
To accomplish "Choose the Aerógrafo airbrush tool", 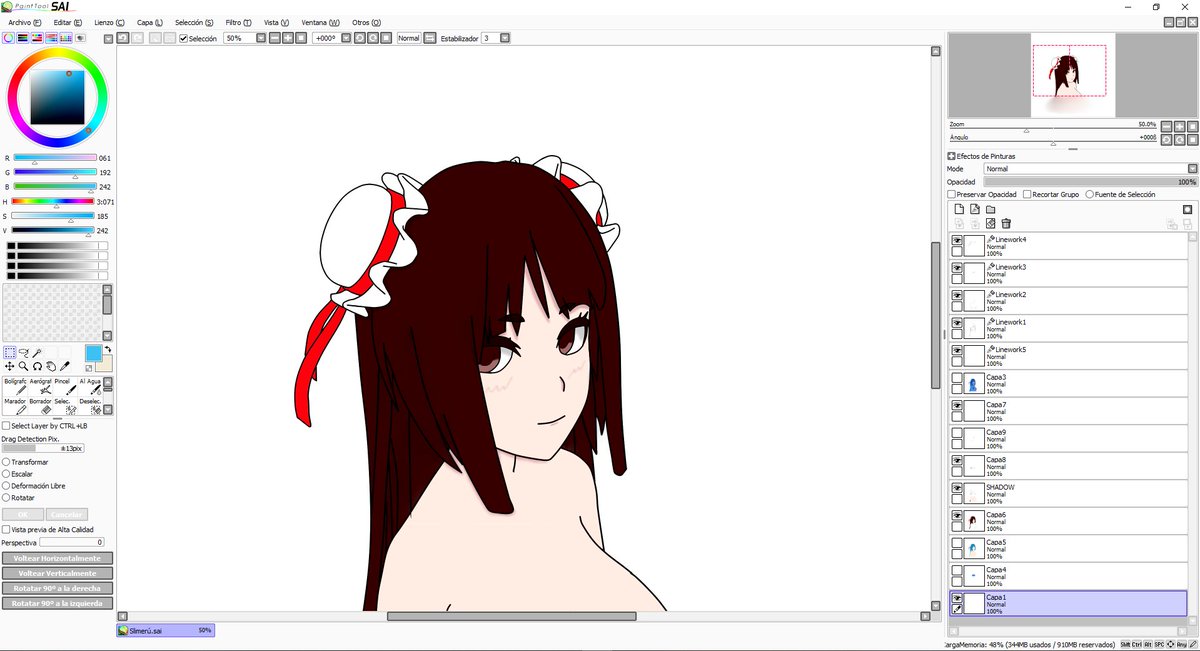I will pos(40,386).
